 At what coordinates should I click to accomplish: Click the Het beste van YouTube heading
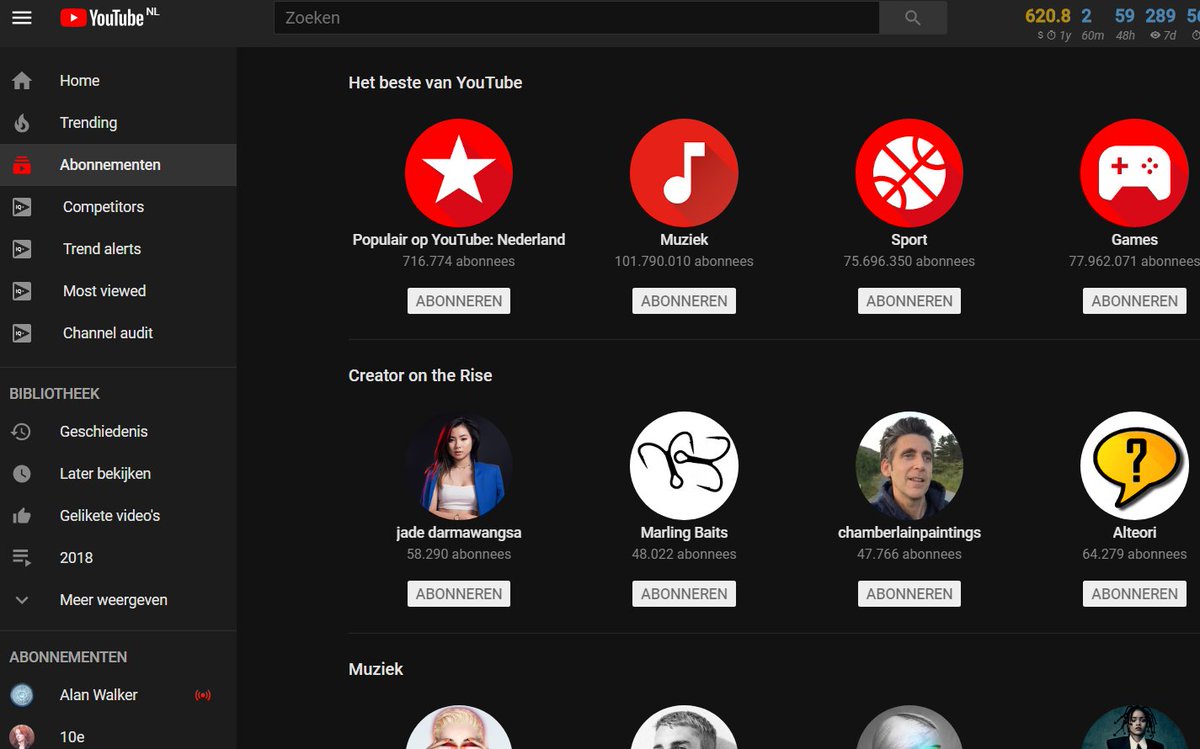point(435,83)
